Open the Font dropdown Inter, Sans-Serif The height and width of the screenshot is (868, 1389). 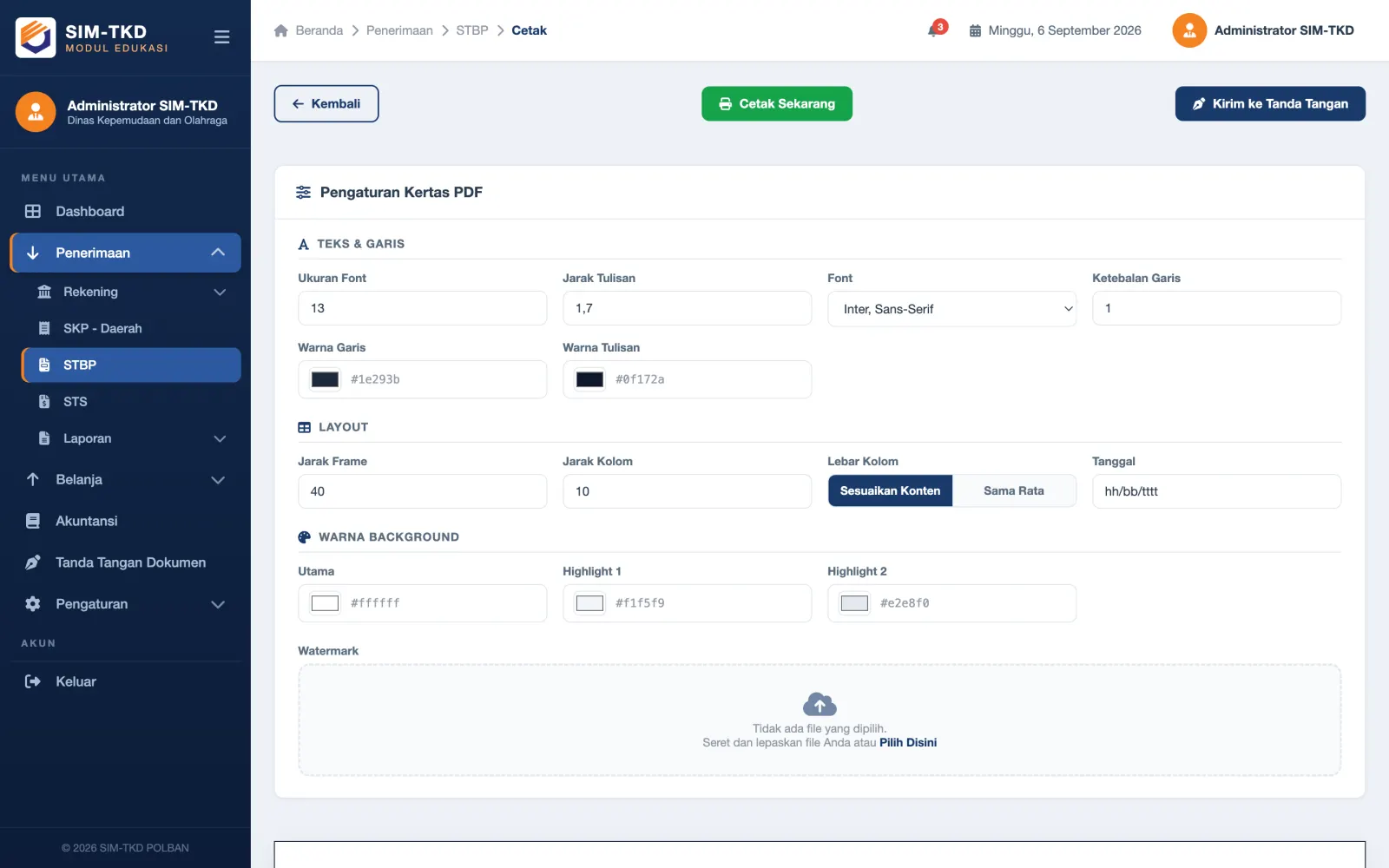click(x=951, y=309)
